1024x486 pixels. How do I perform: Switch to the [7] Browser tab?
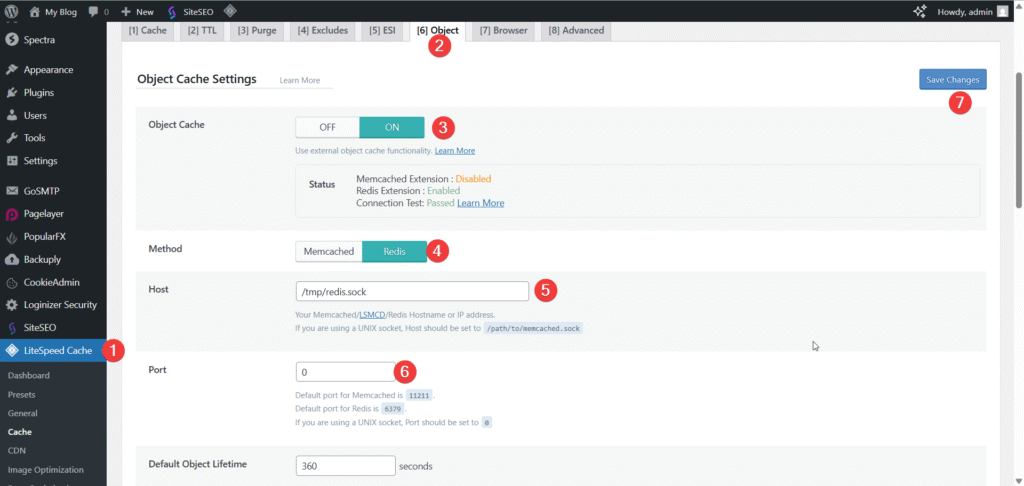click(x=503, y=30)
